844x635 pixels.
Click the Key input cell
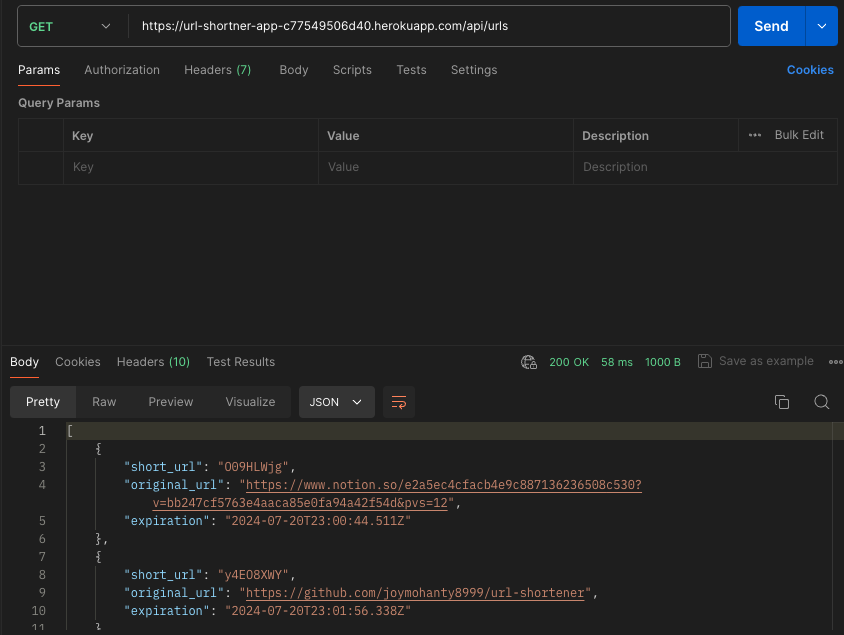(191, 167)
